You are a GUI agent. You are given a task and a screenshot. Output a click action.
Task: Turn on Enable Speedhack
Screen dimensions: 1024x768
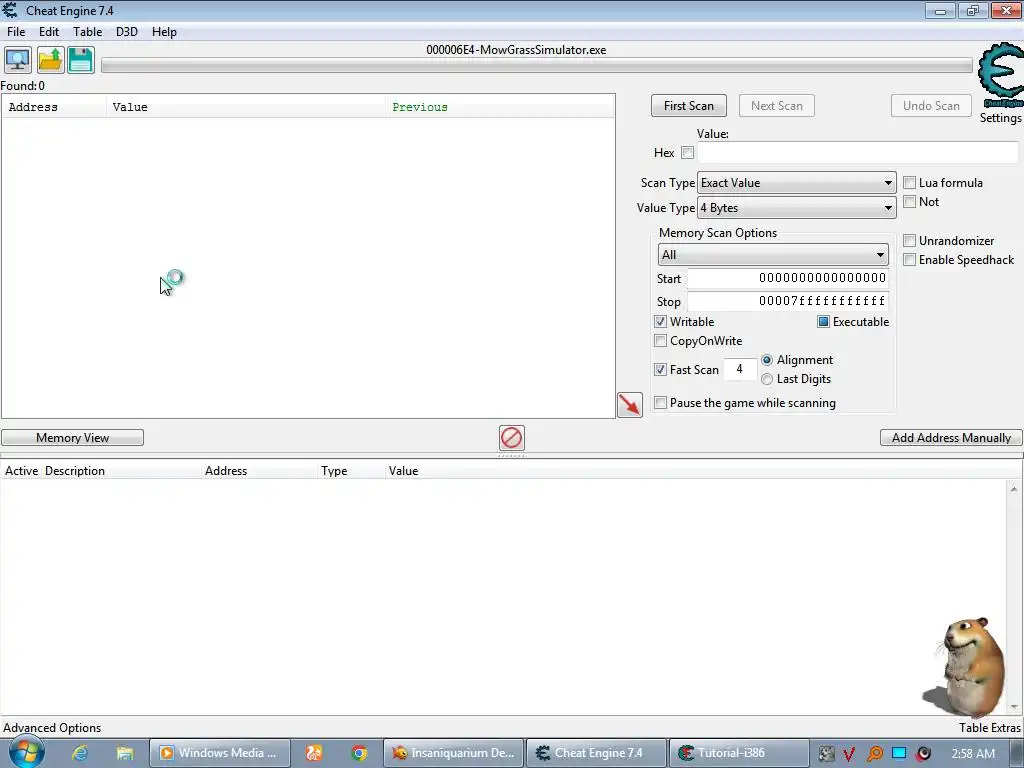click(909, 260)
